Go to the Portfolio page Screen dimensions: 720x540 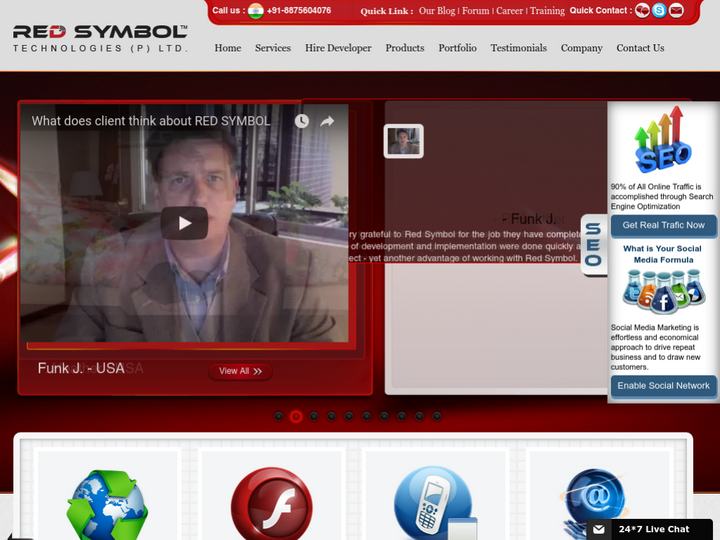pyautogui.click(x=457, y=48)
